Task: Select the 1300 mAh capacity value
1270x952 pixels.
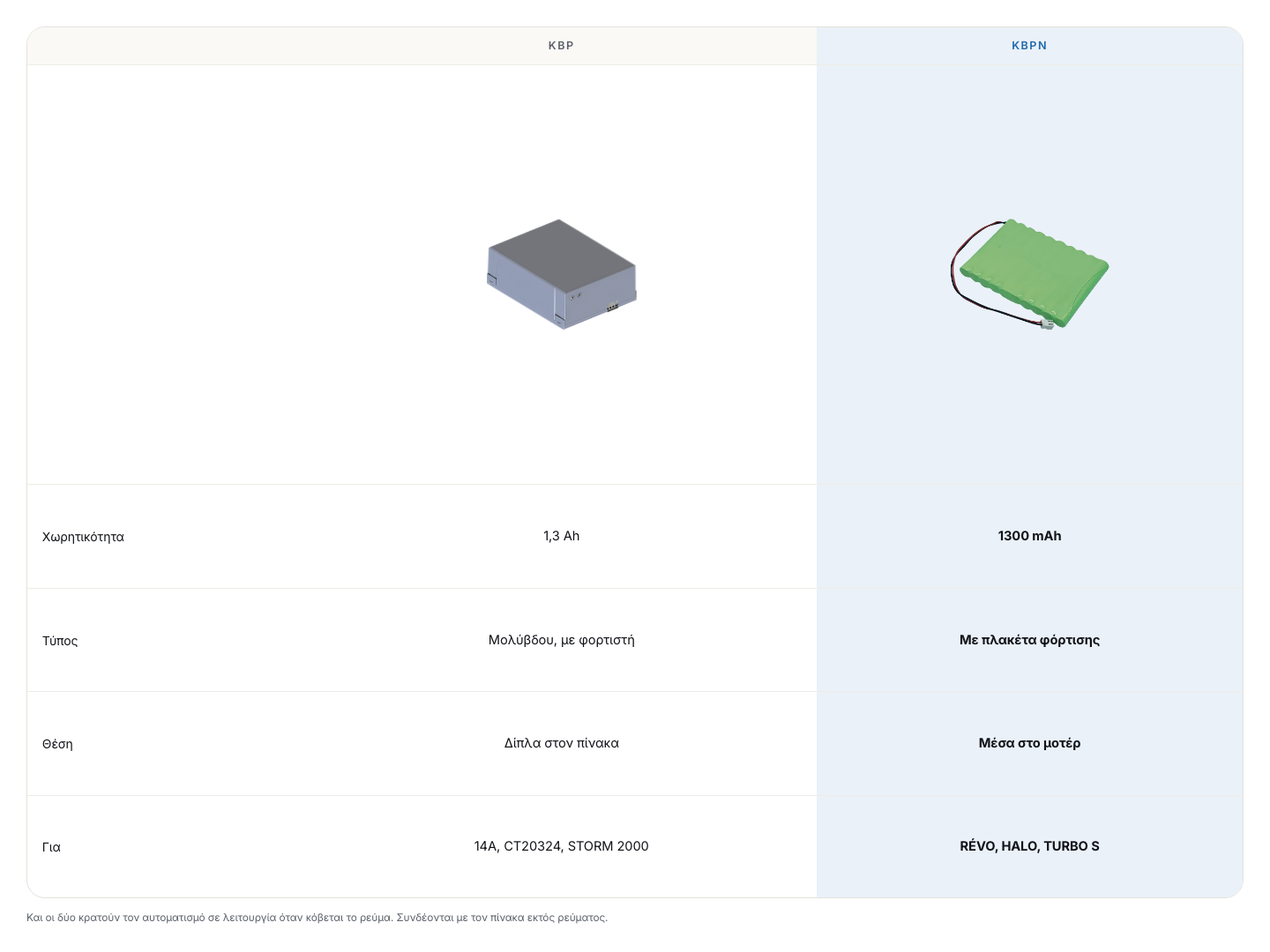Action: 1029,536
